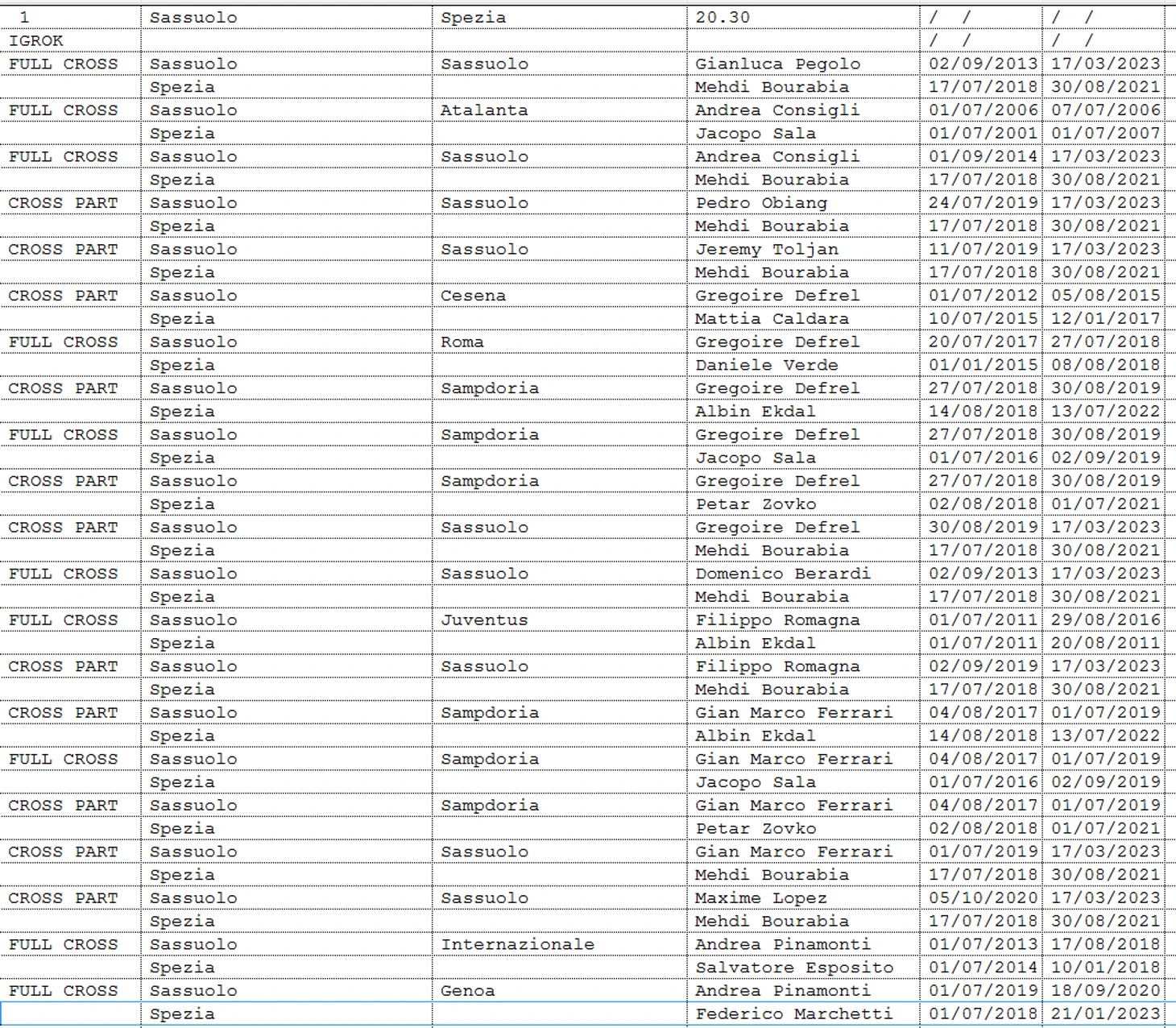
Task: Select the "Internazionale" club cell
Action: (517, 944)
